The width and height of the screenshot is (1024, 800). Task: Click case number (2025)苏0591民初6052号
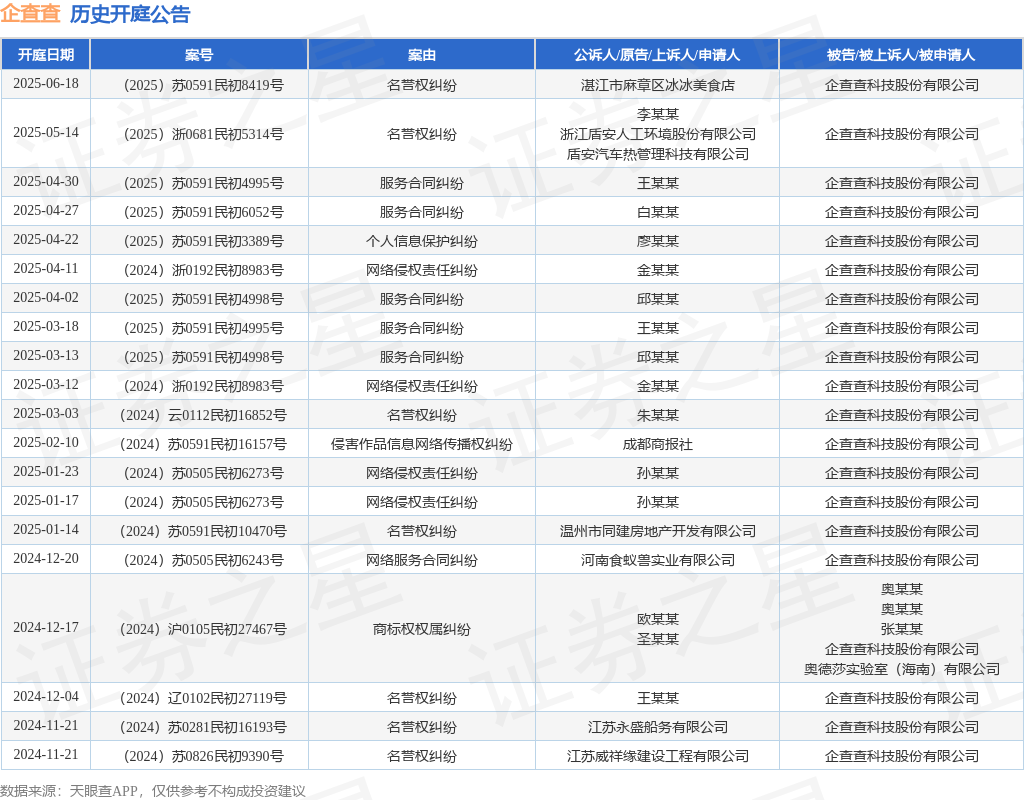203,212
